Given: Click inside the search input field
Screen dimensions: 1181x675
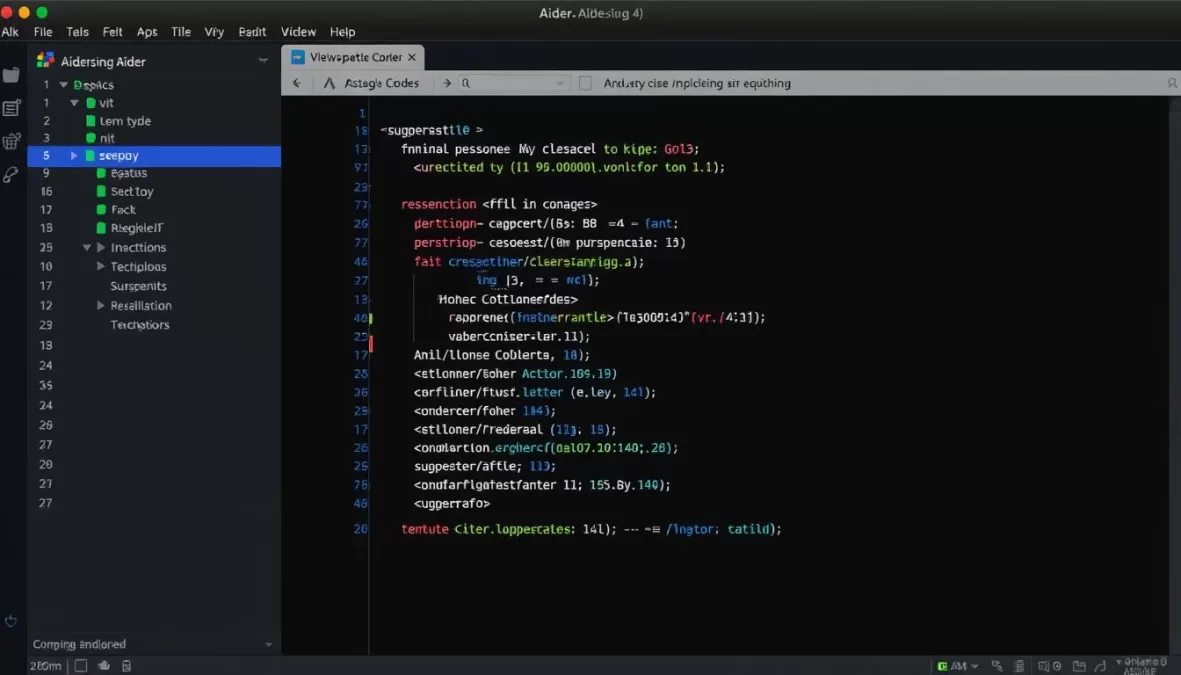Looking at the screenshot, I should click(515, 84).
